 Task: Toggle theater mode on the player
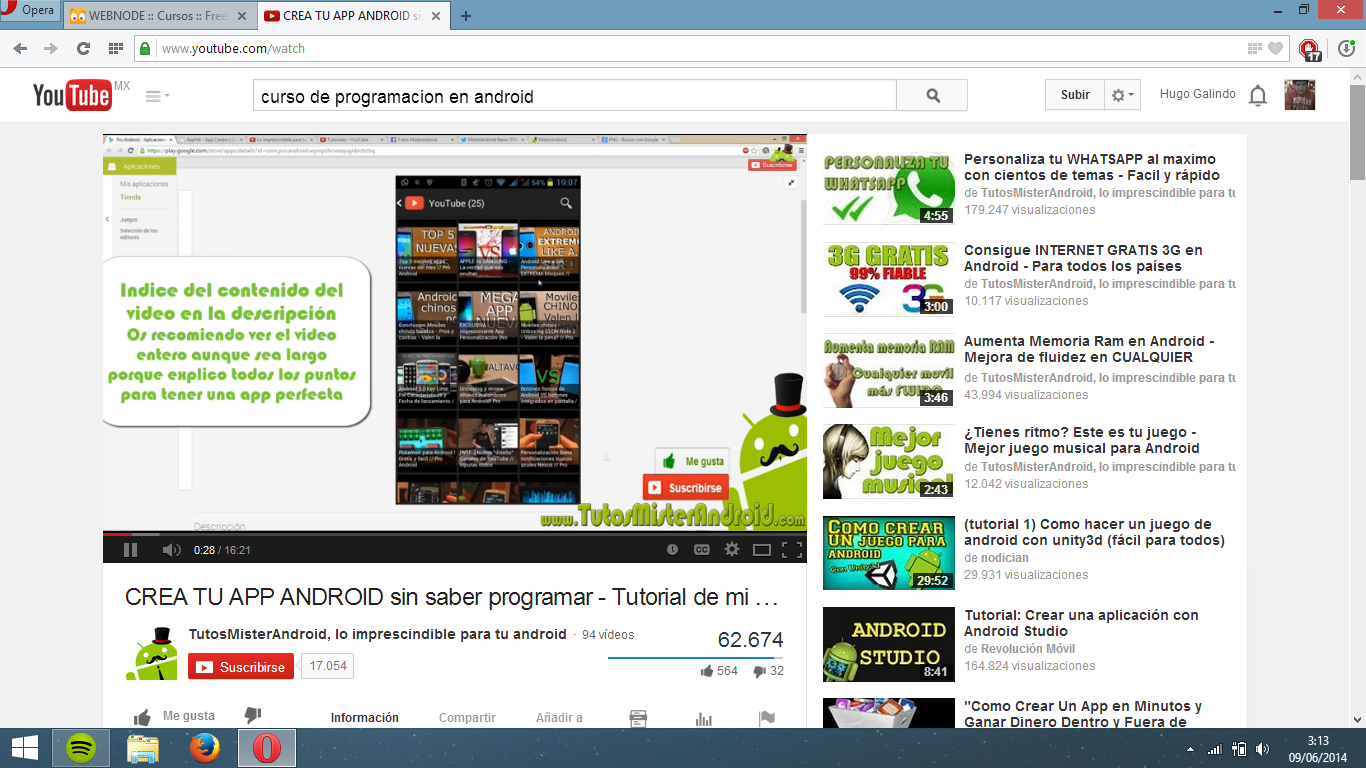click(x=762, y=550)
